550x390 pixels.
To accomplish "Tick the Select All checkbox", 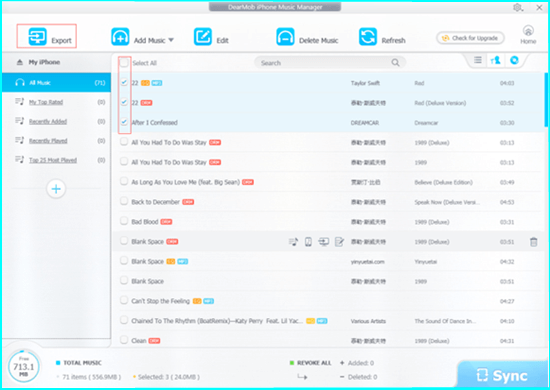I will coord(124,63).
